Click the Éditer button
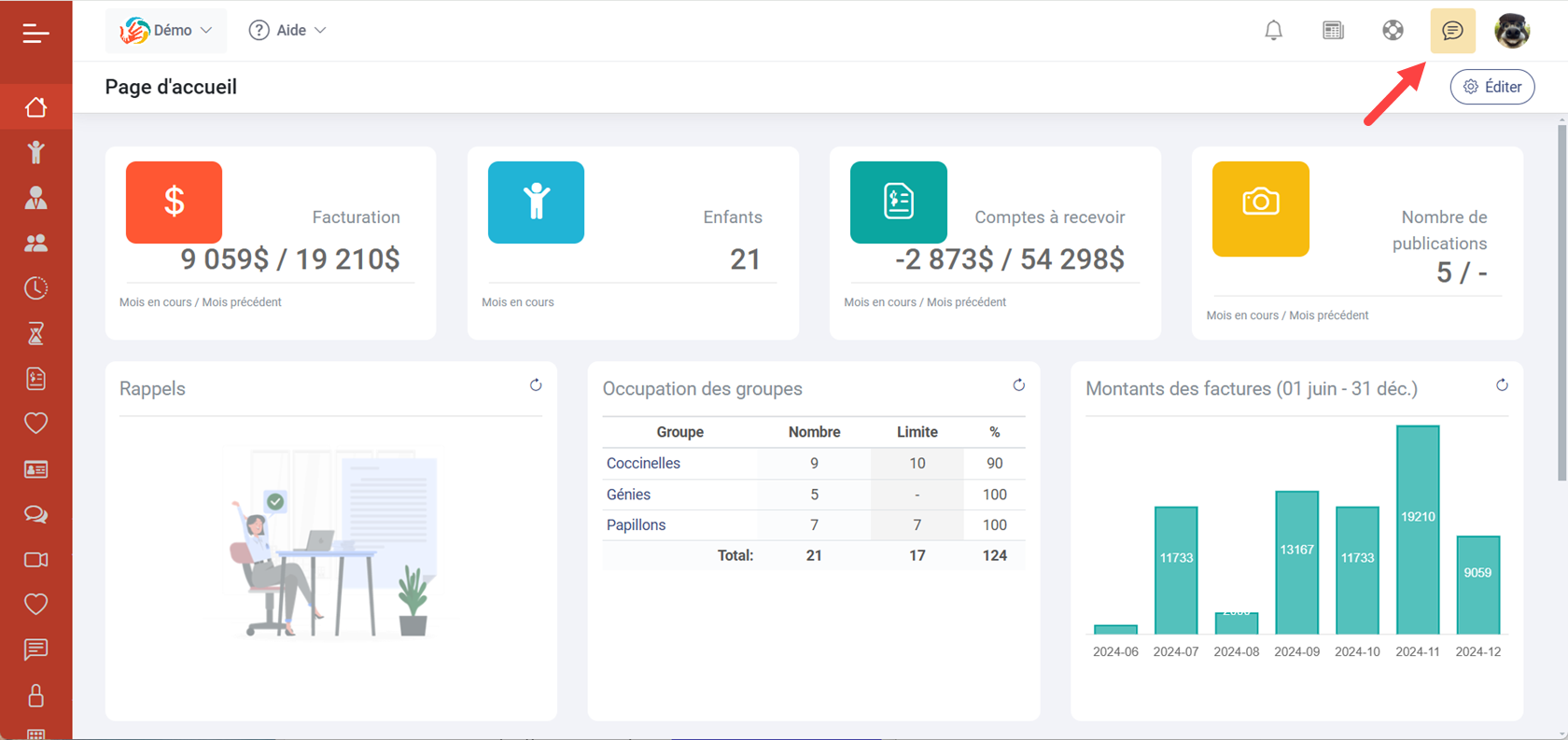This screenshot has height=740, width=1568. (1491, 87)
